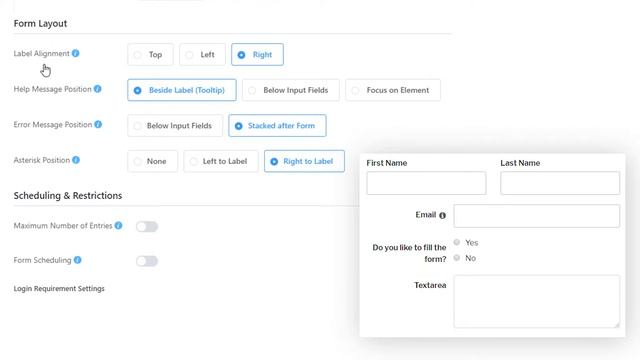Click the Asterisk Position label text
Screen dimensions: 640x360
coord(42,160)
